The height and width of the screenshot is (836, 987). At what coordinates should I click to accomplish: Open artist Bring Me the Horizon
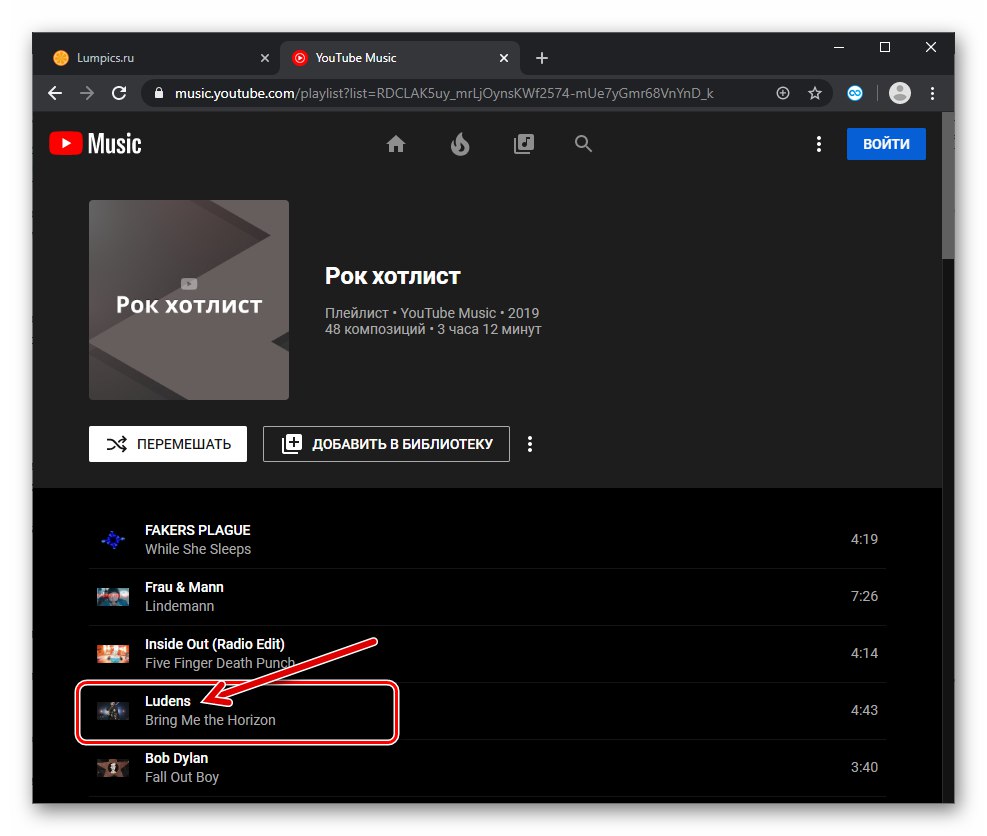click(x=210, y=720)
